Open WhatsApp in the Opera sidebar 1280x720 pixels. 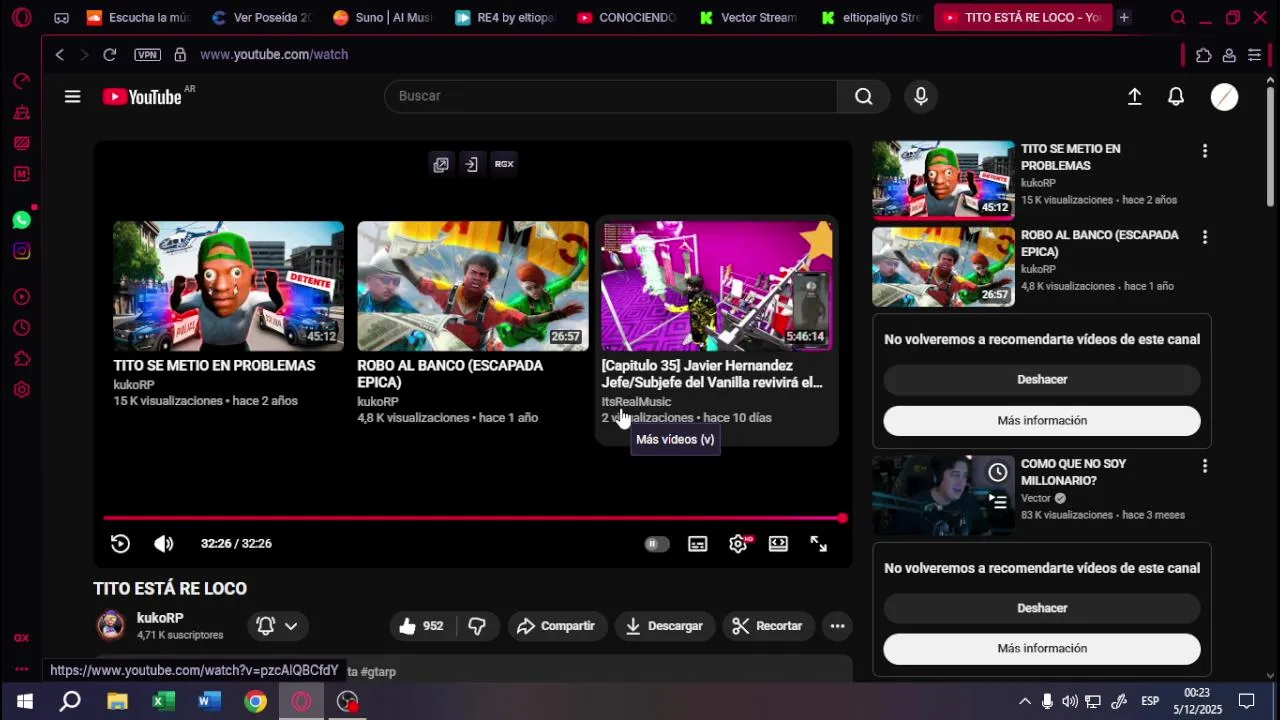pos(22,220)
